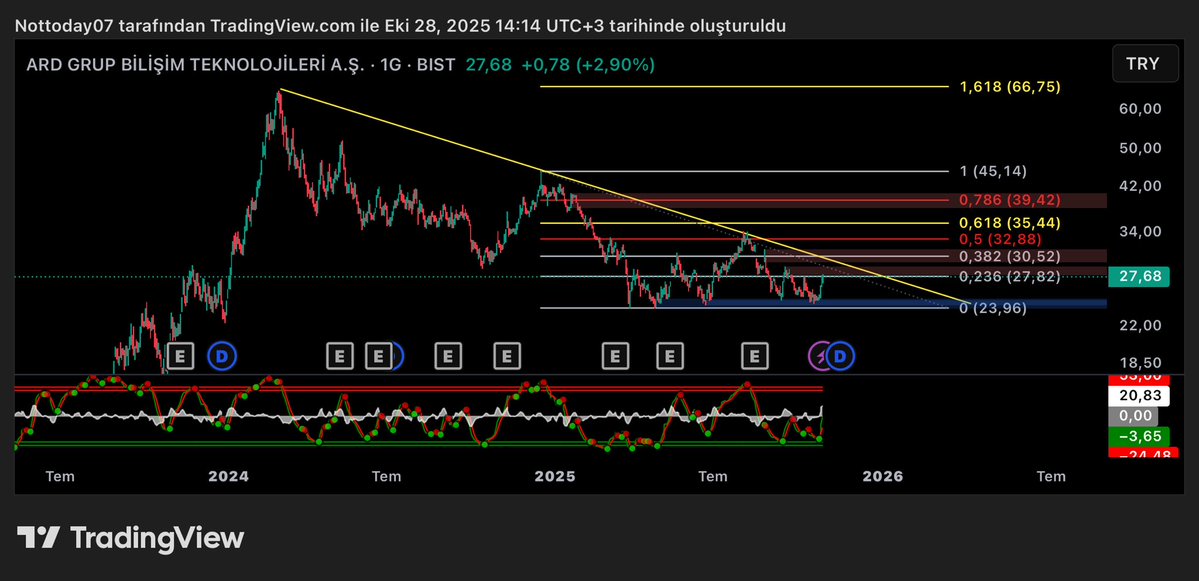Image resolution: width=1199 pixels, height=581 pixels.
Task: Click the 2024 label on time axis
Action: tap(228, 476)
